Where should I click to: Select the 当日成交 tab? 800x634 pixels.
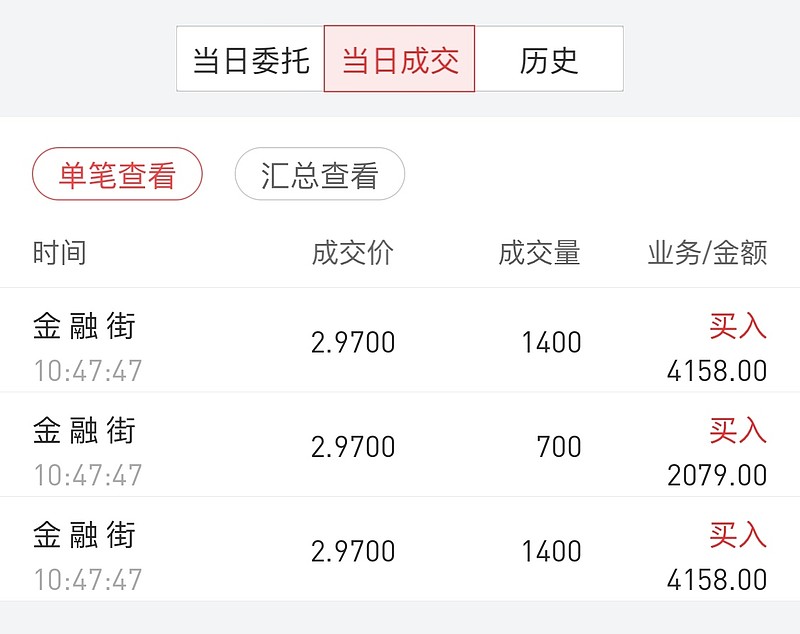400,60
